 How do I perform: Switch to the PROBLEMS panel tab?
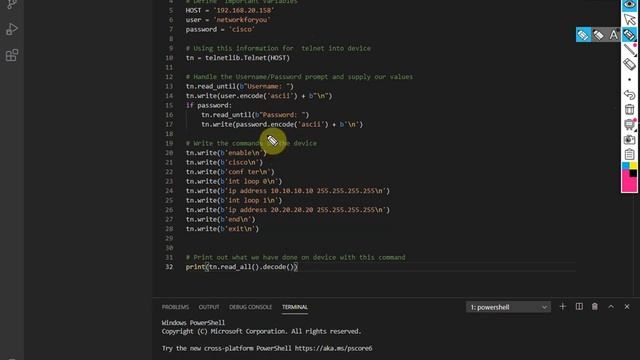click(x=175, y=307)
